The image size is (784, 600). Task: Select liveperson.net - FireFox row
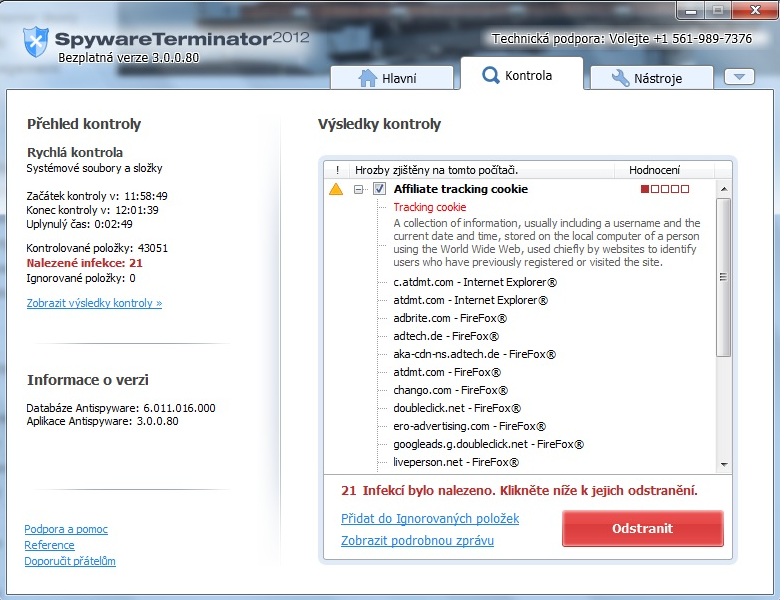click(456, 462)
